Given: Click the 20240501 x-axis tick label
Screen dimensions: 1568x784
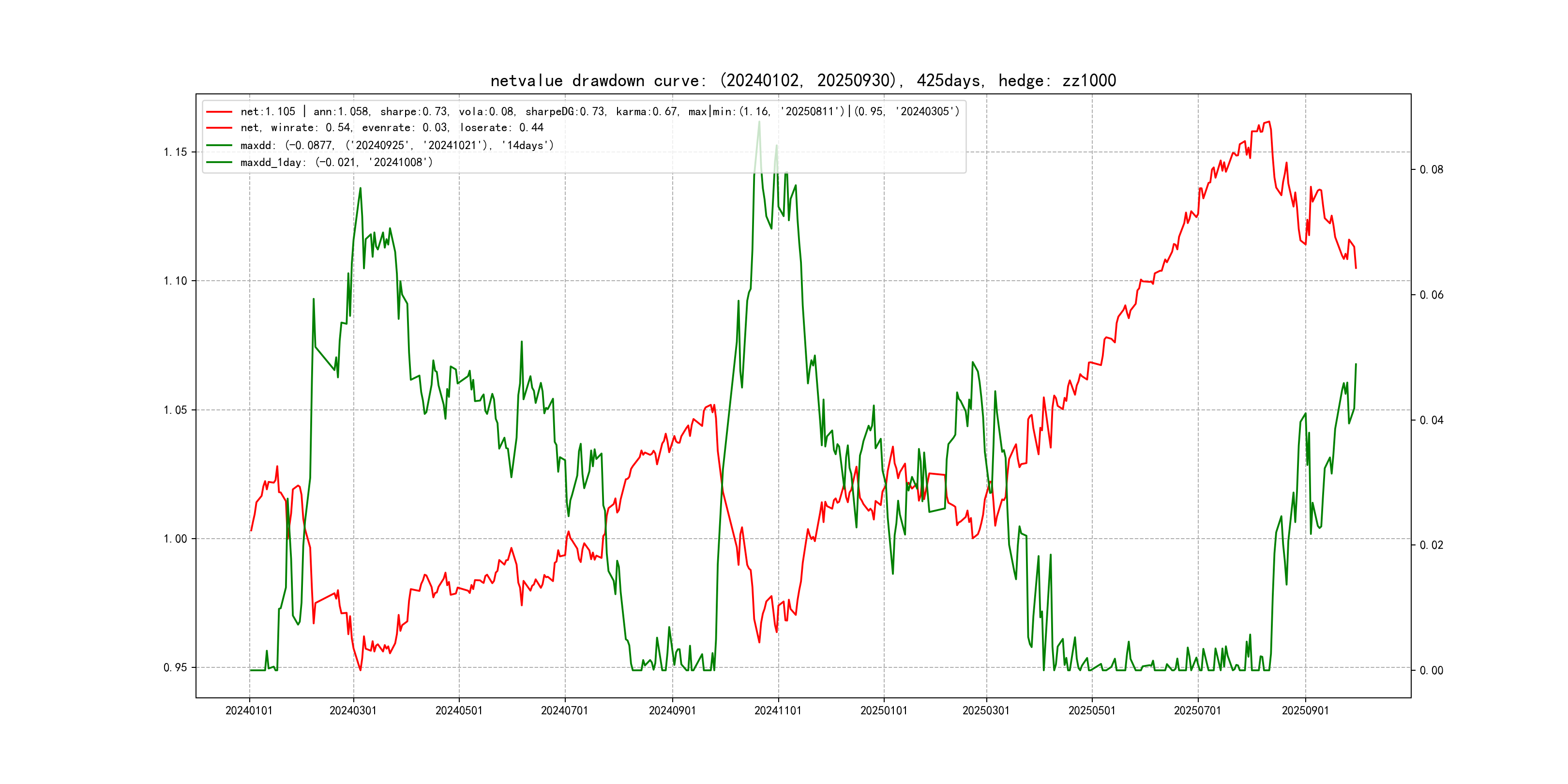Looking at the screenshot, I should pyautogui.click(x=458, y=711).
